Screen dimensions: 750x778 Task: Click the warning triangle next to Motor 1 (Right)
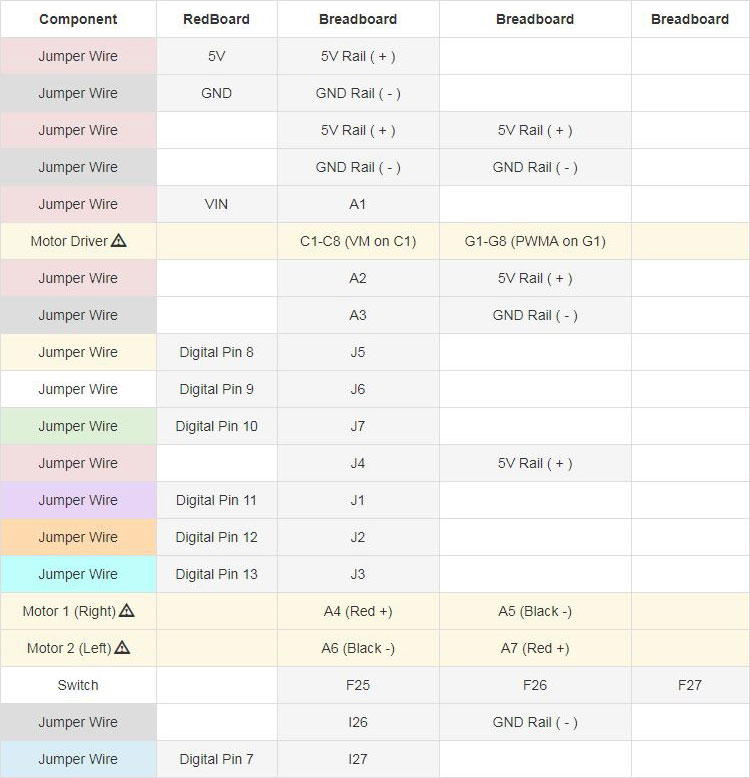(127, 610)
